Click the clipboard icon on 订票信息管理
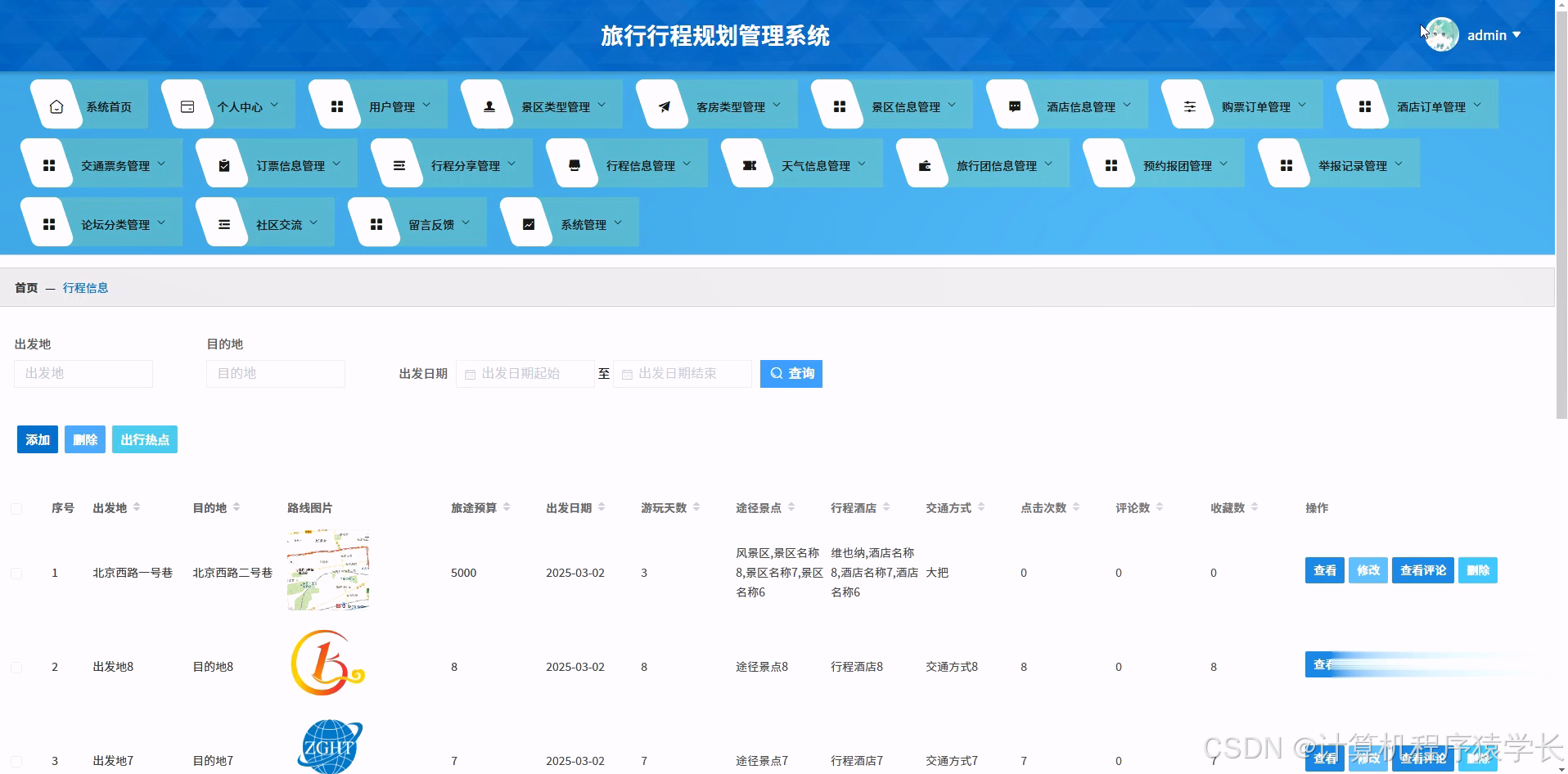 coord(223,164)
